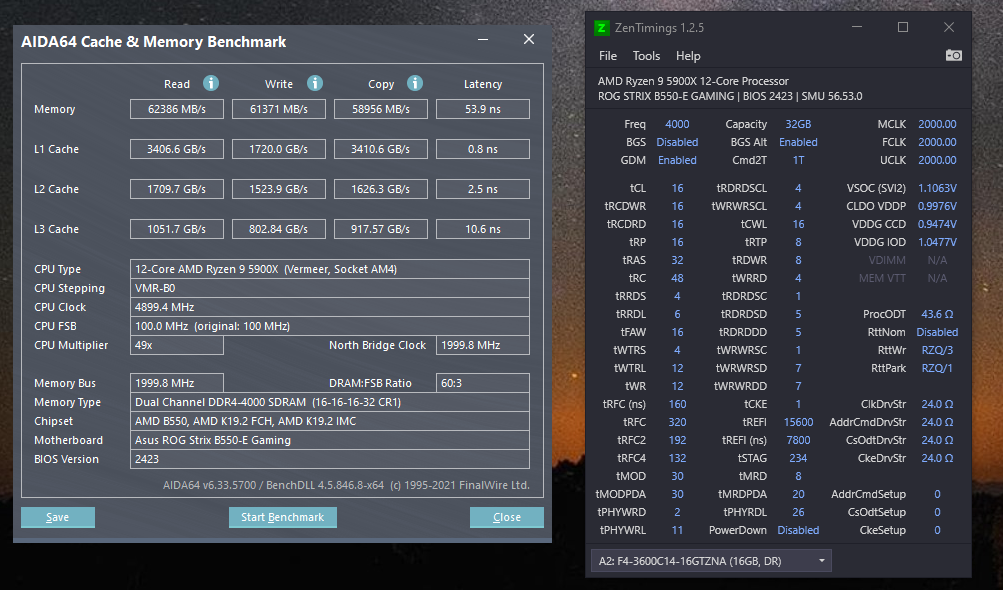Click the ZenTimings green Z logo icon
1003x590 pixels.
click(x=601, y=28)
